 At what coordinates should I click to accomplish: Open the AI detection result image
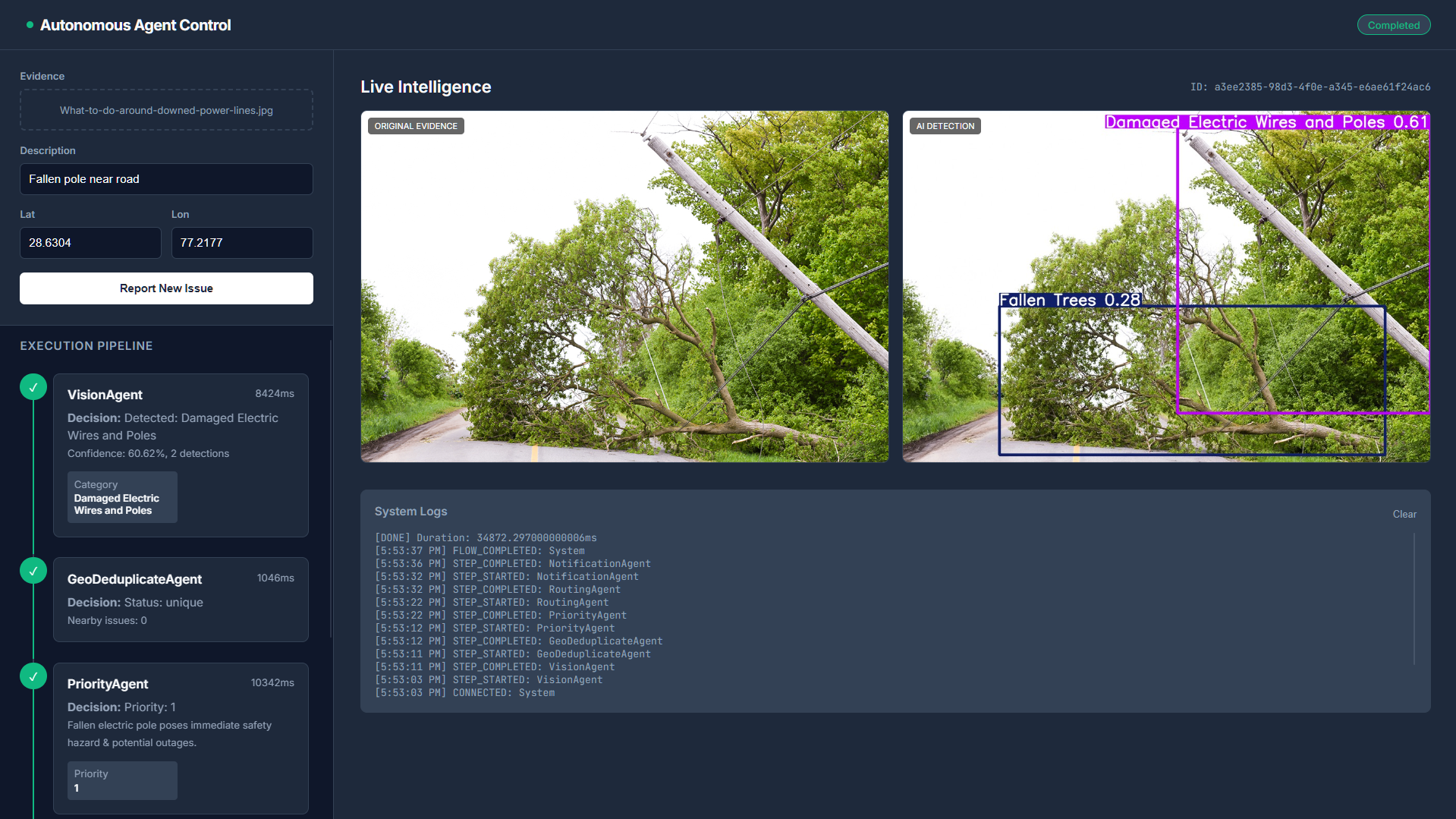point(1166,287)
